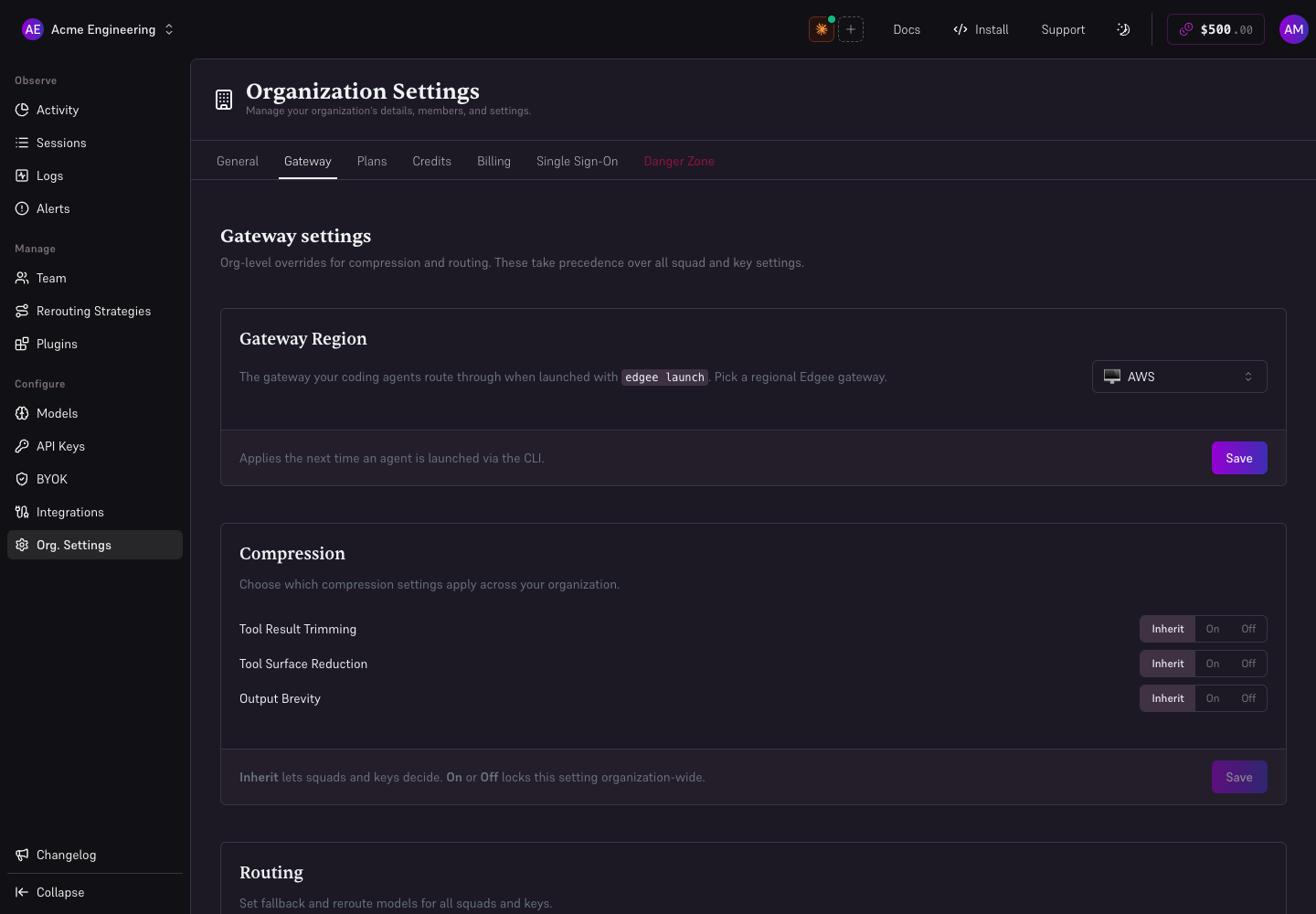Image resolution: width=1316 pixels, height=914 pixels.
Task: Save the Compression settings
Action: [x=1239, y=777]
